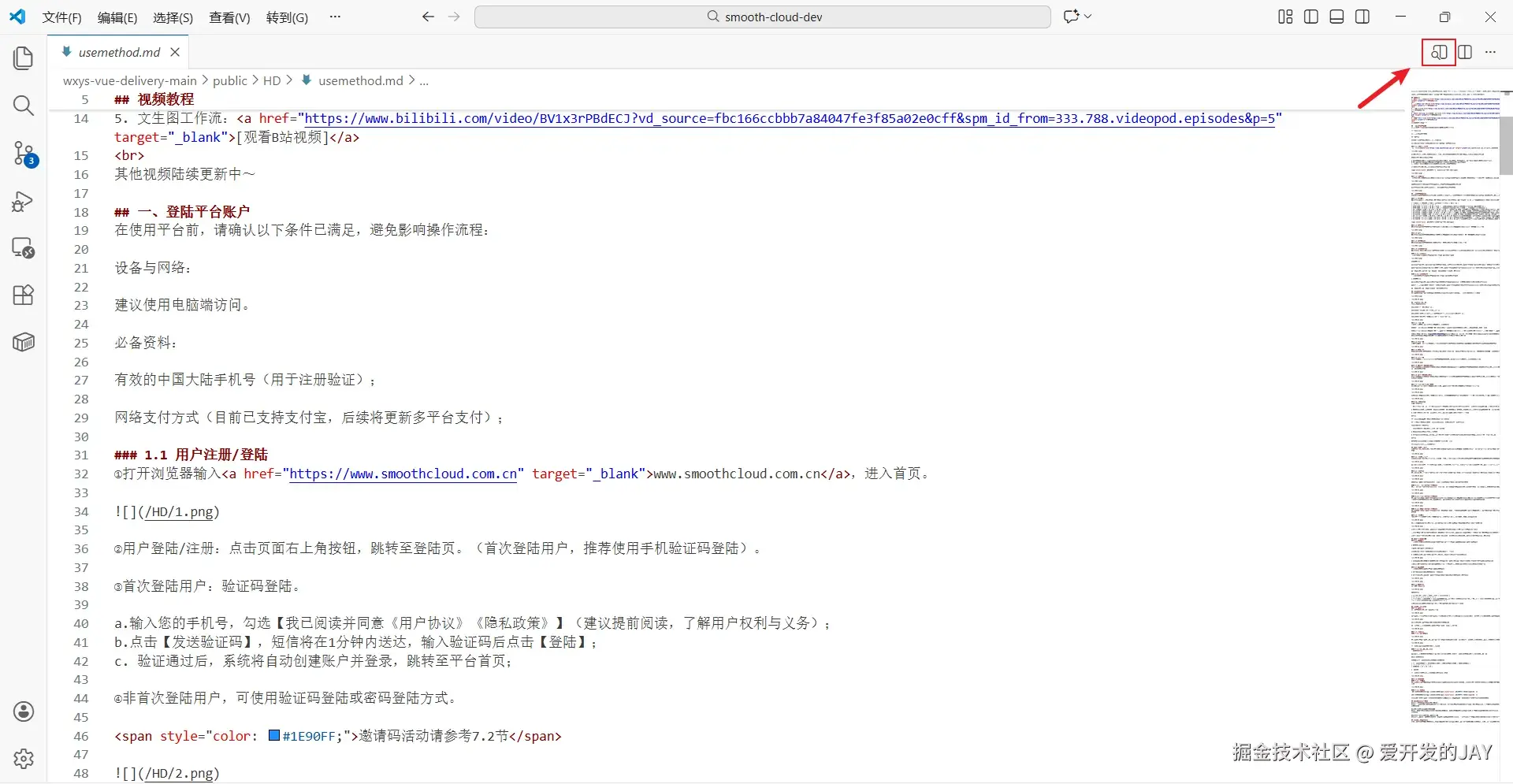Expand the 'public' breadcrumb dropdown
The image size is (1513, 784).
(x=230, y=80)
